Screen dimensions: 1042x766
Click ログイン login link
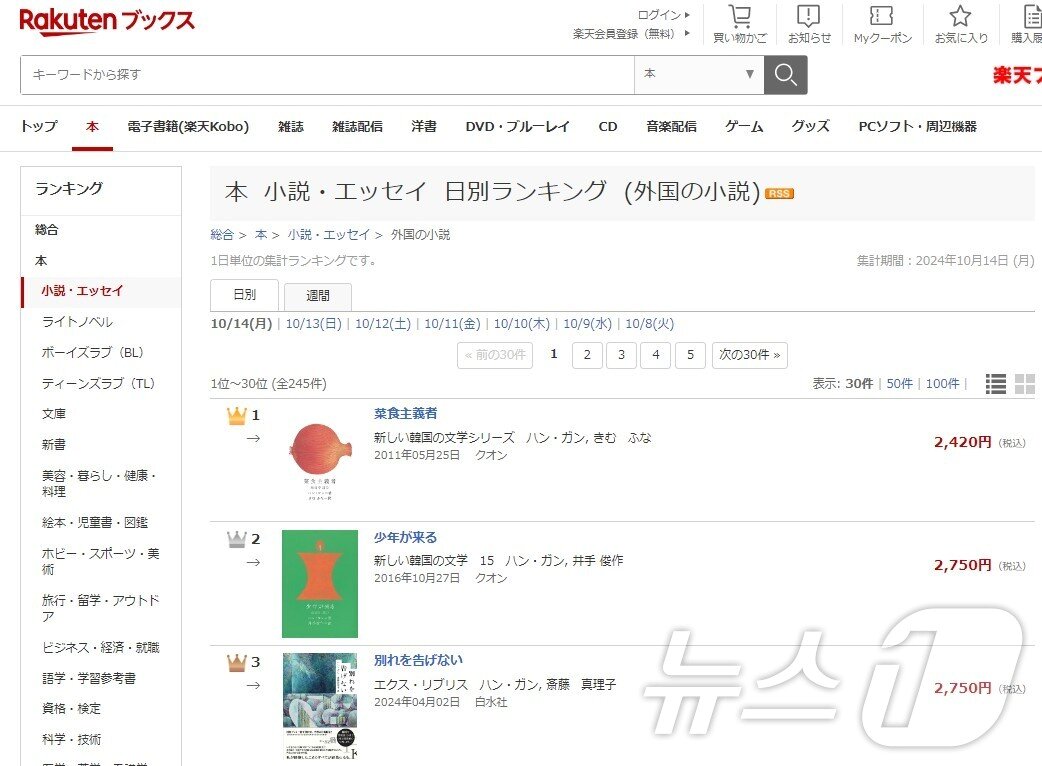[x=664, y=15]
